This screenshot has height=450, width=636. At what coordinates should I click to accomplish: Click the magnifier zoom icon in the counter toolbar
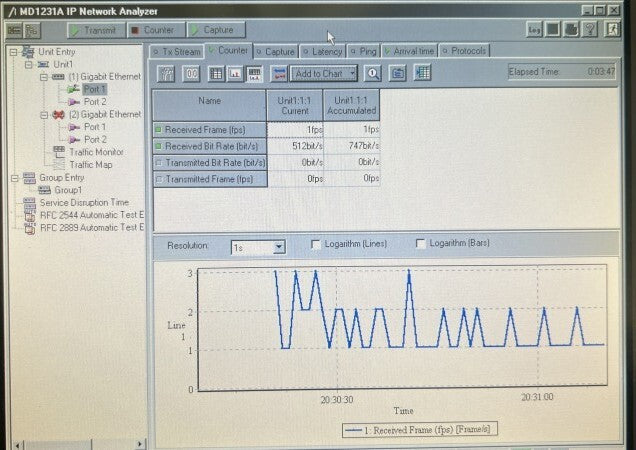(x=372, y=73)
